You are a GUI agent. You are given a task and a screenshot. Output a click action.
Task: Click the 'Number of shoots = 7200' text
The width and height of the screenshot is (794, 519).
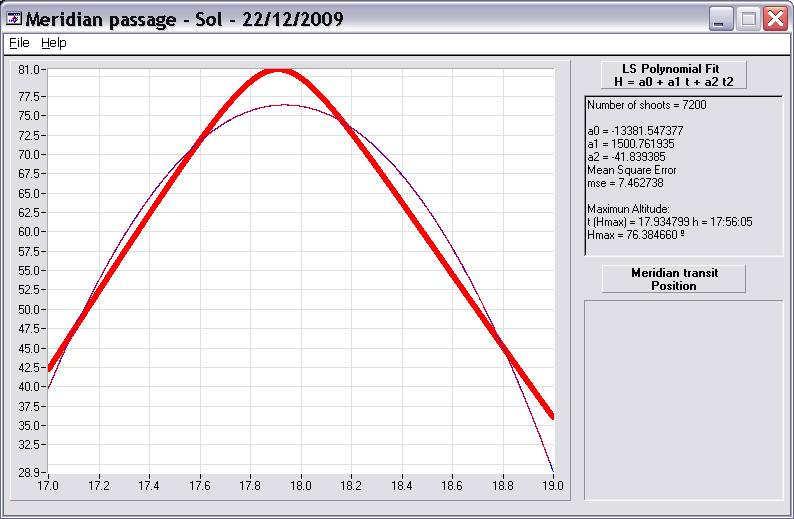coord(647,105)
